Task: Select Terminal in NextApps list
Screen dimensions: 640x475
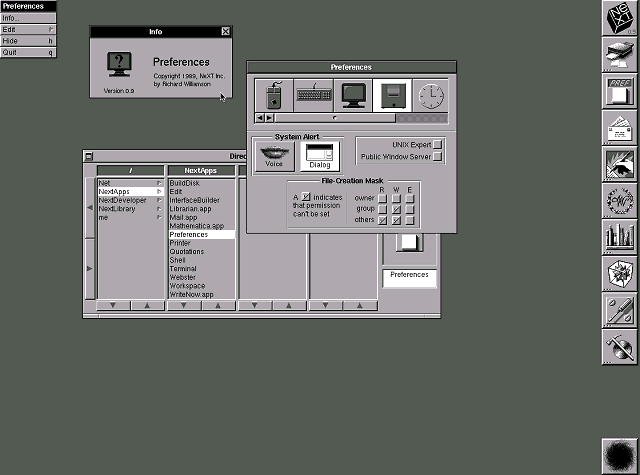Action: coord(201,269)
